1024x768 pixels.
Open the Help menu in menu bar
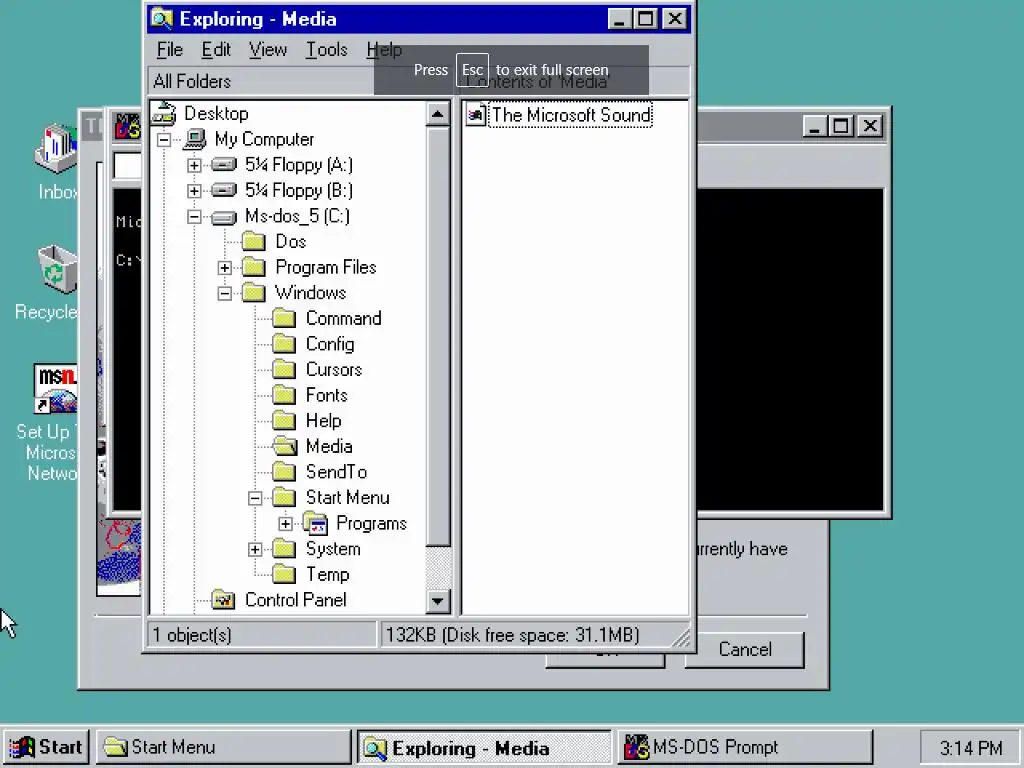[384, 50]
